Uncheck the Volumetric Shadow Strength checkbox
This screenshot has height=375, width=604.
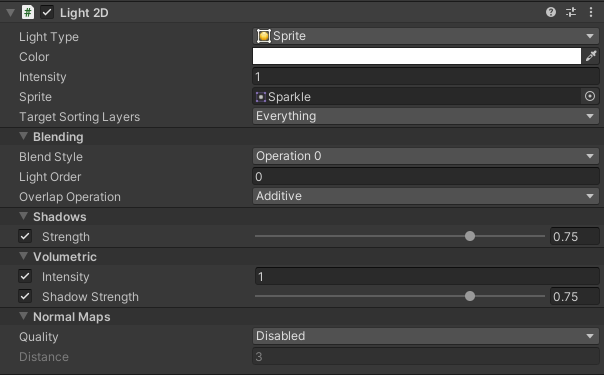pos(25,296)
